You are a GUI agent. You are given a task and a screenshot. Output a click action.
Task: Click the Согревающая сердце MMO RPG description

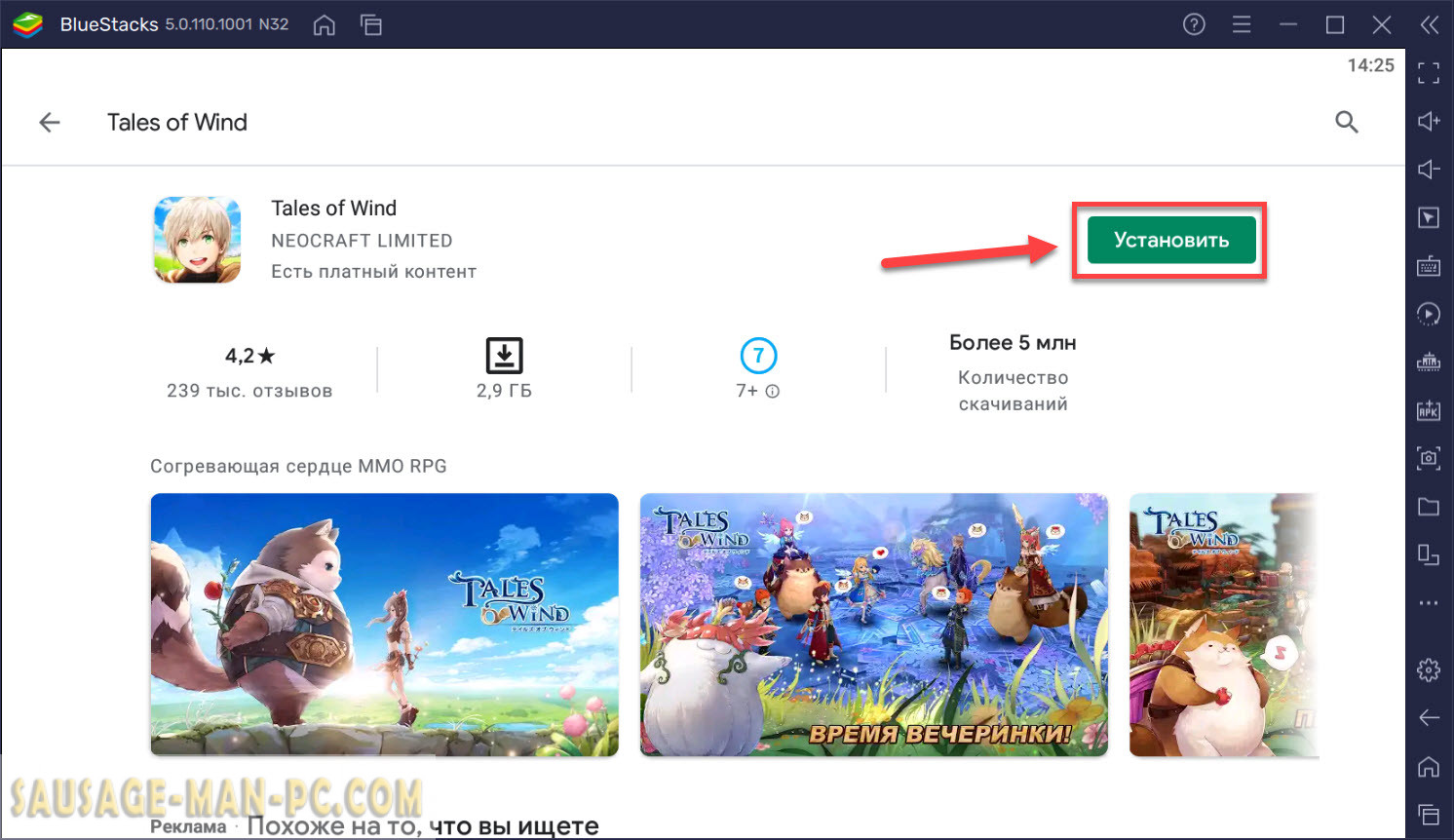tap(298, 466)
